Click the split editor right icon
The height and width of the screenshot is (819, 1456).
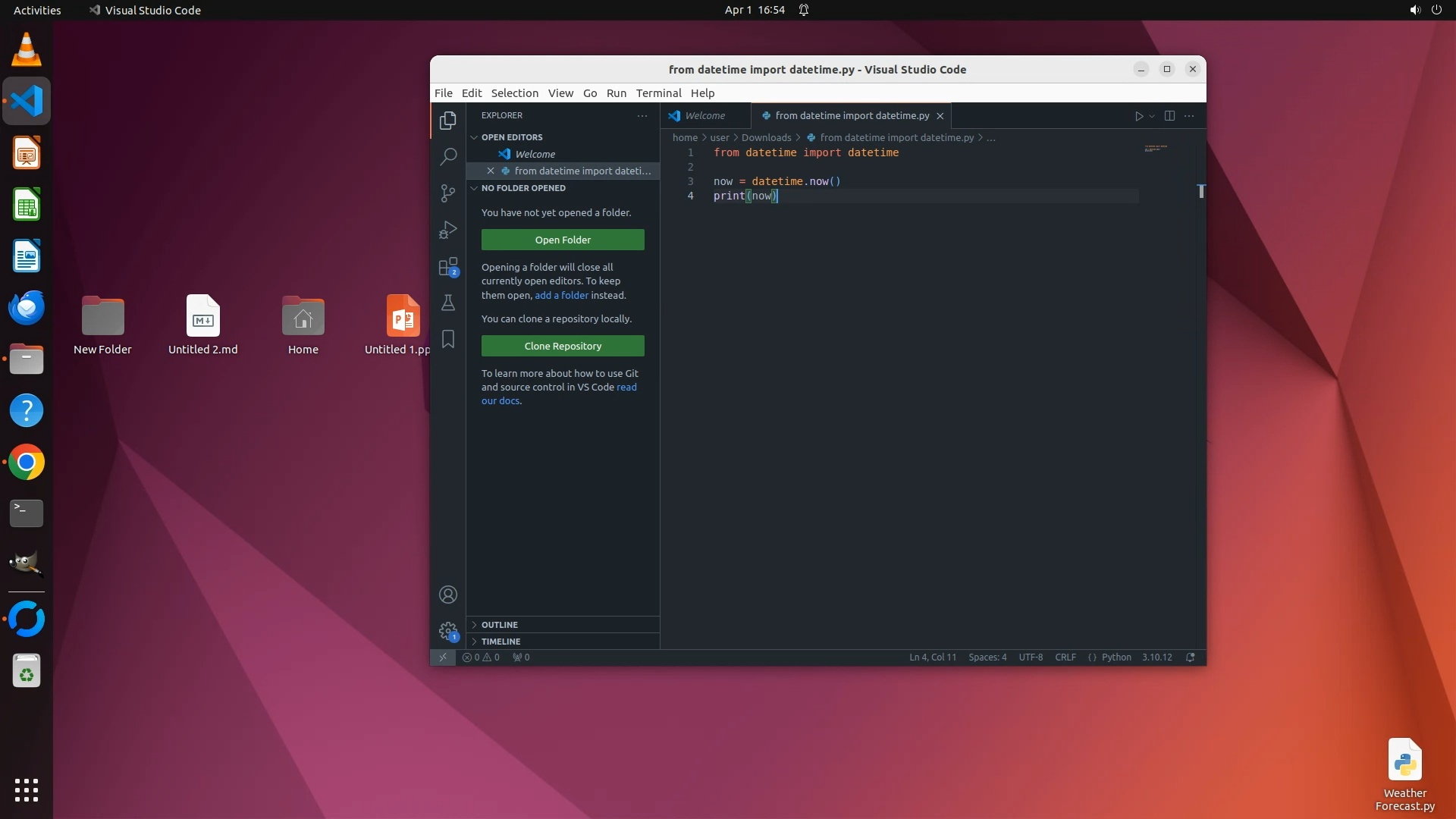click(x=1169, y=116)
